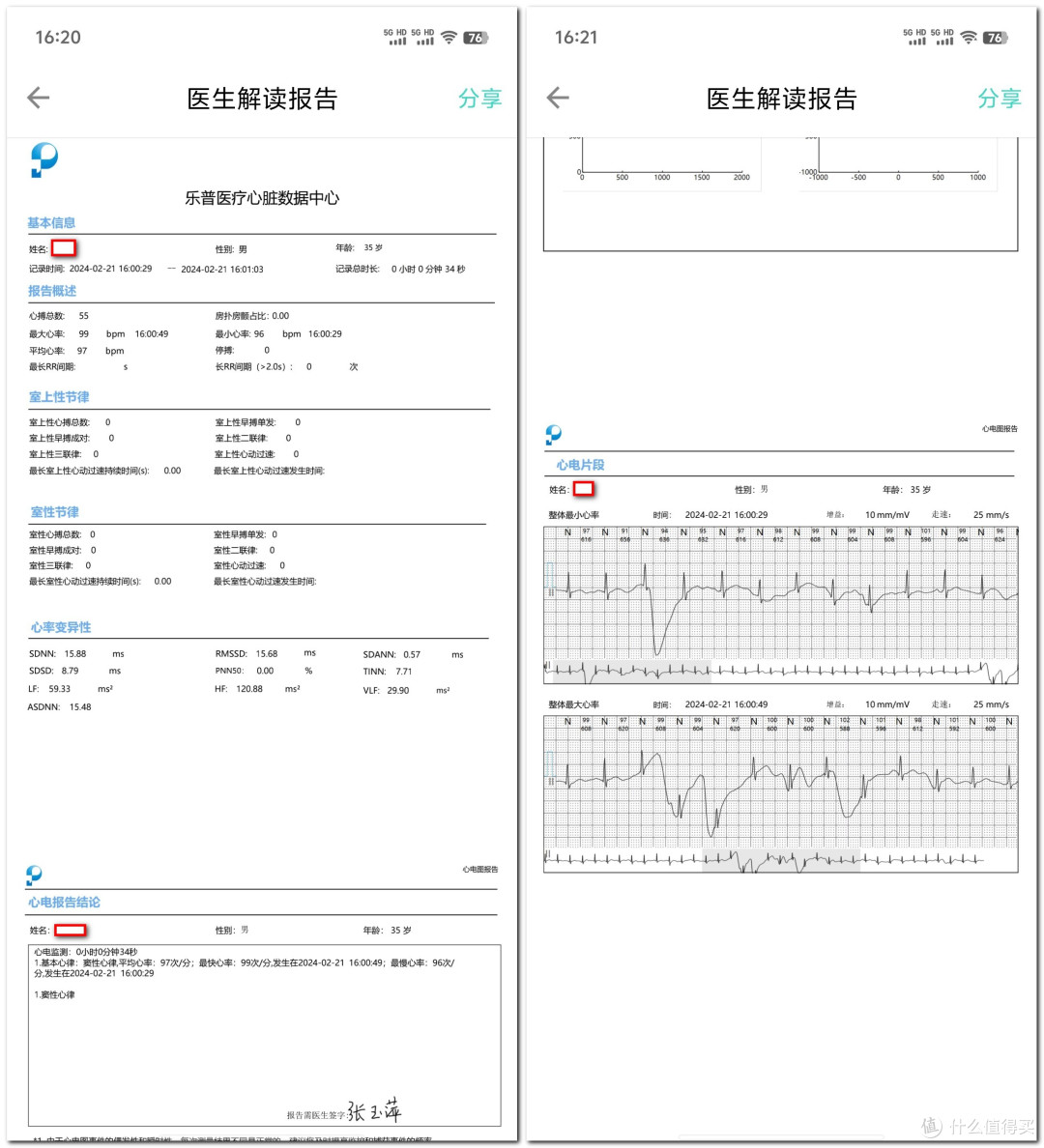The image size is (1044, 1148).
Task: Tap SDSD value 8.79
Action: click(x=70, y=671)
